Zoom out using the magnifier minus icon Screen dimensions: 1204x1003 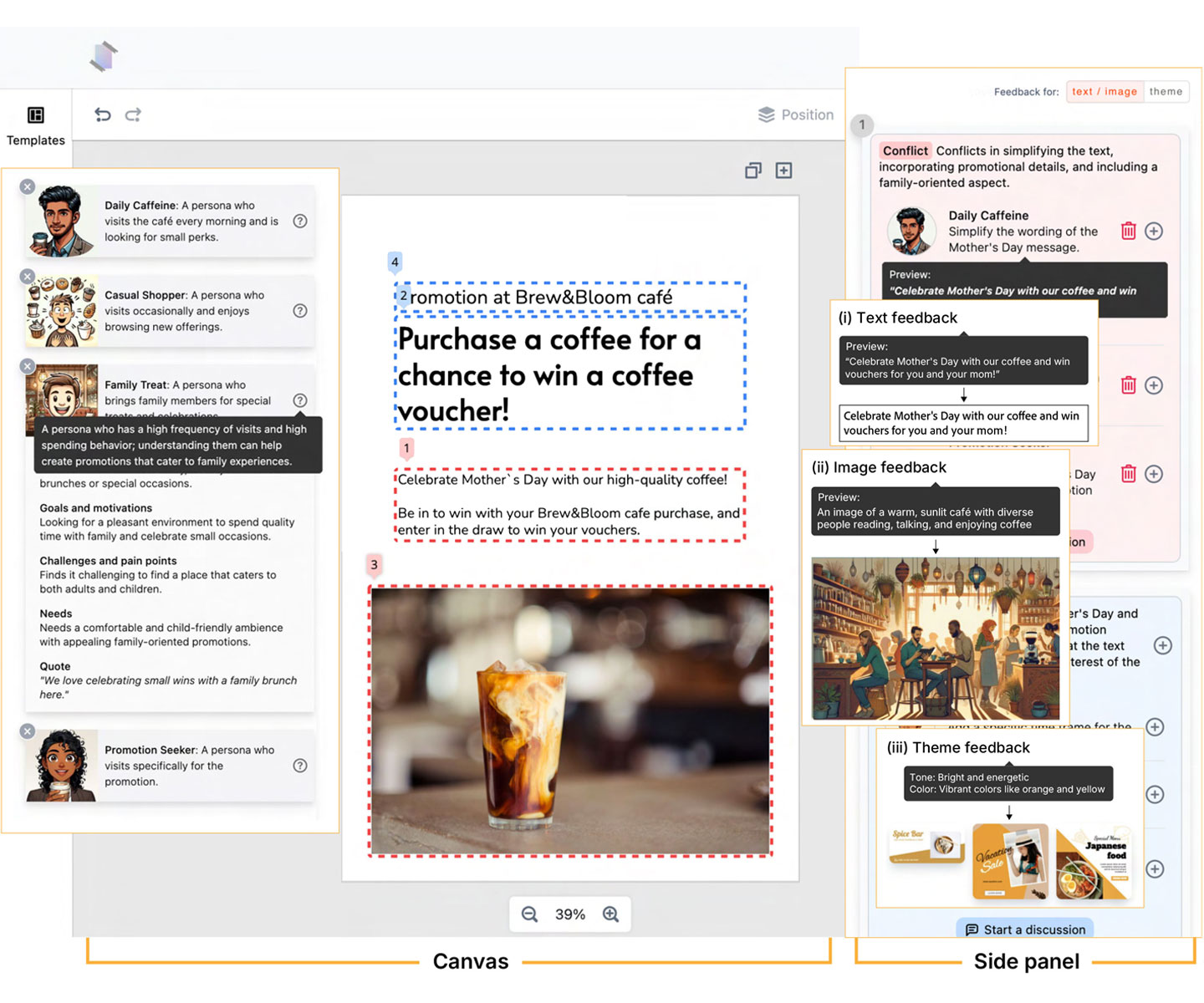pos(529,914)
